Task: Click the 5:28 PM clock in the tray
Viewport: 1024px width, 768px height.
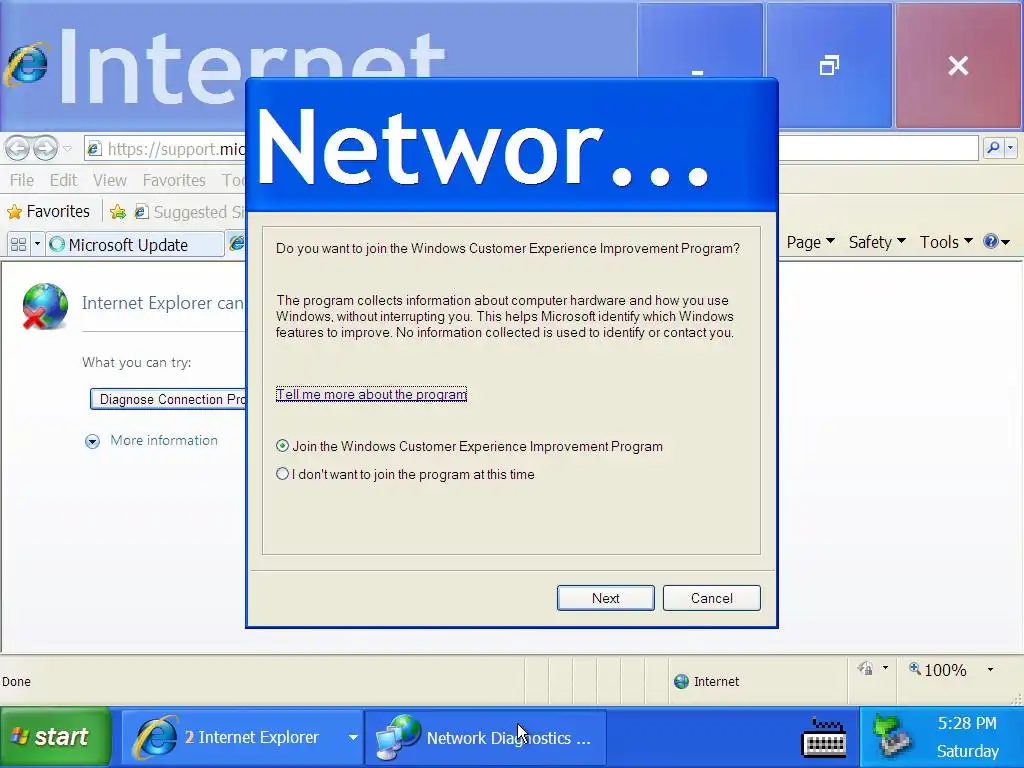Action: [967, 724]
